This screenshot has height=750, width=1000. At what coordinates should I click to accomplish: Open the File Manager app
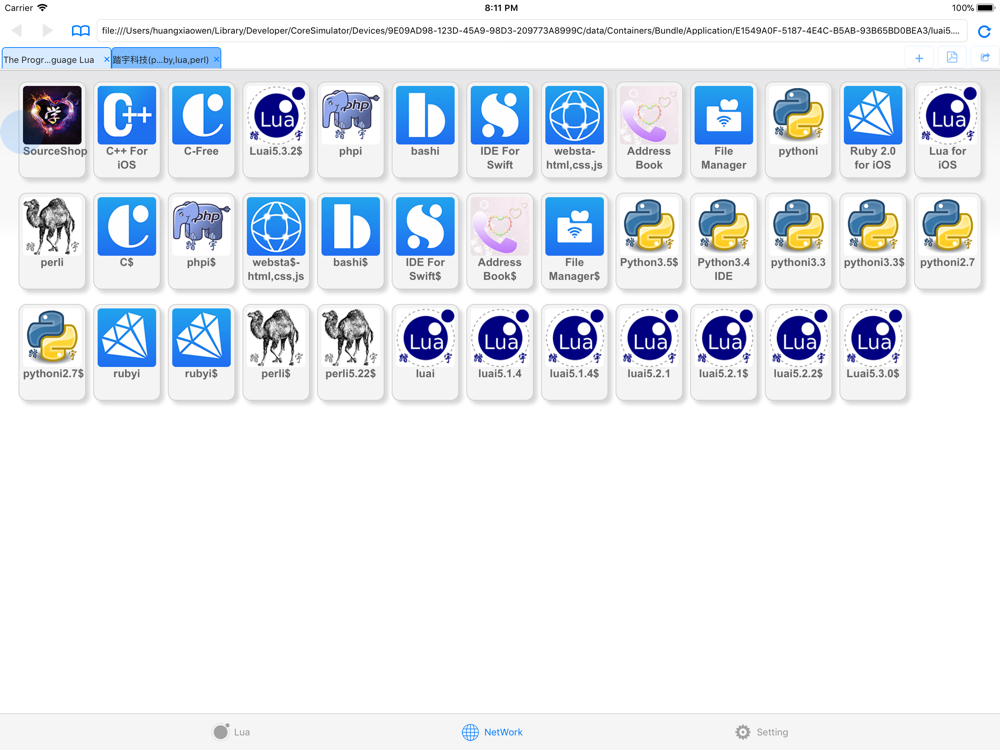[724, 129]
